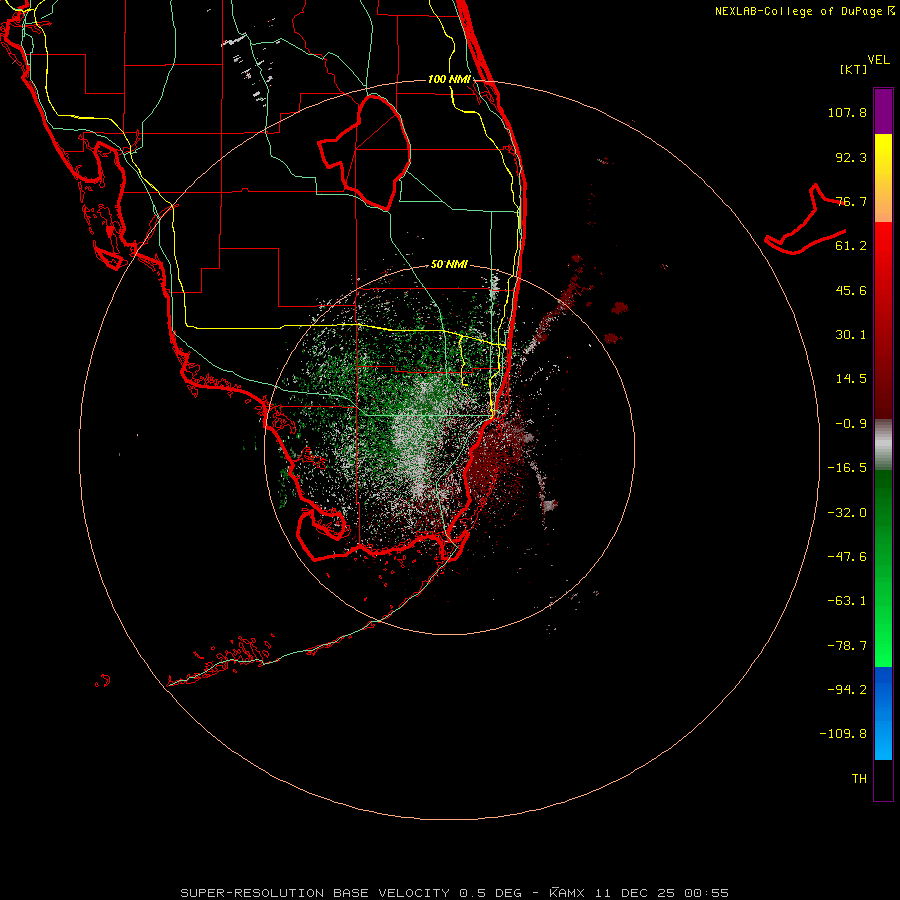The image size is (900, 900).
Task: Click the 61.2 velocity scale value
Action: [851, 246]
